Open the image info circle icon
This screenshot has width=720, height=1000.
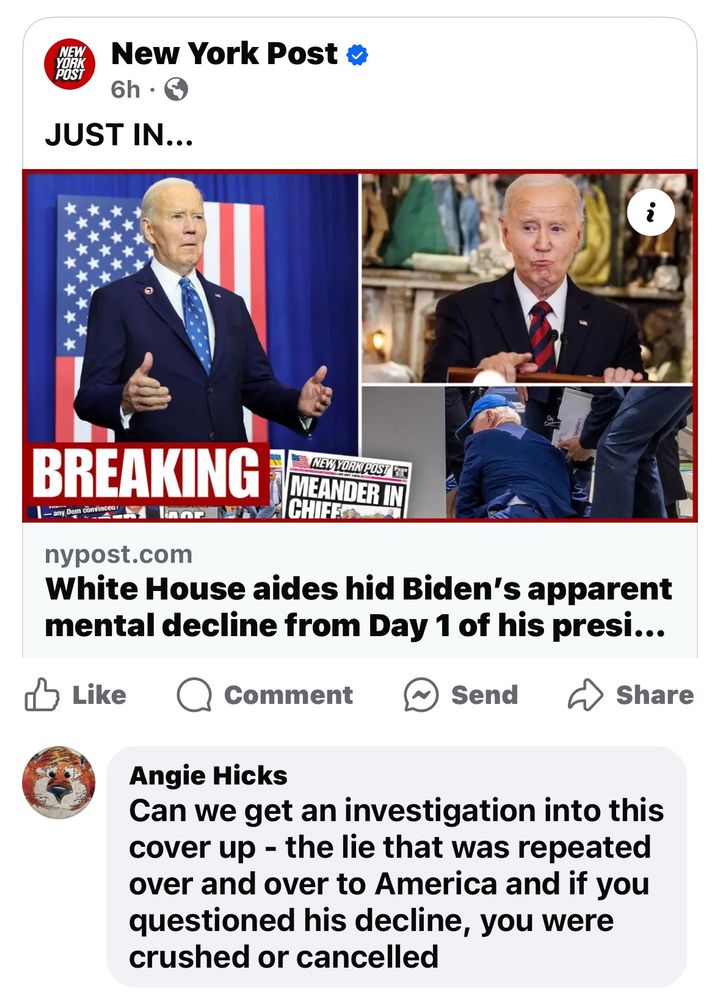(650, 213)
